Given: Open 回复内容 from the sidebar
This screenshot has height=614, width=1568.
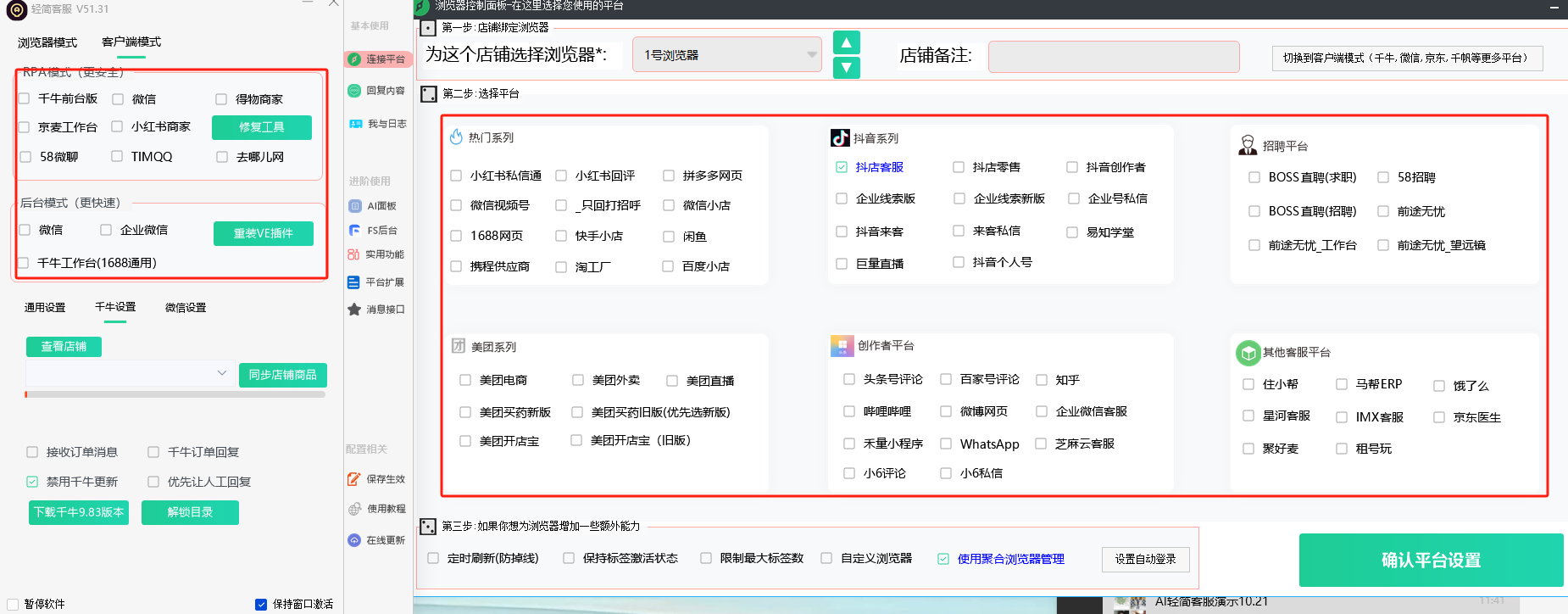Looking at the screenshot, I should pos(354,91).
